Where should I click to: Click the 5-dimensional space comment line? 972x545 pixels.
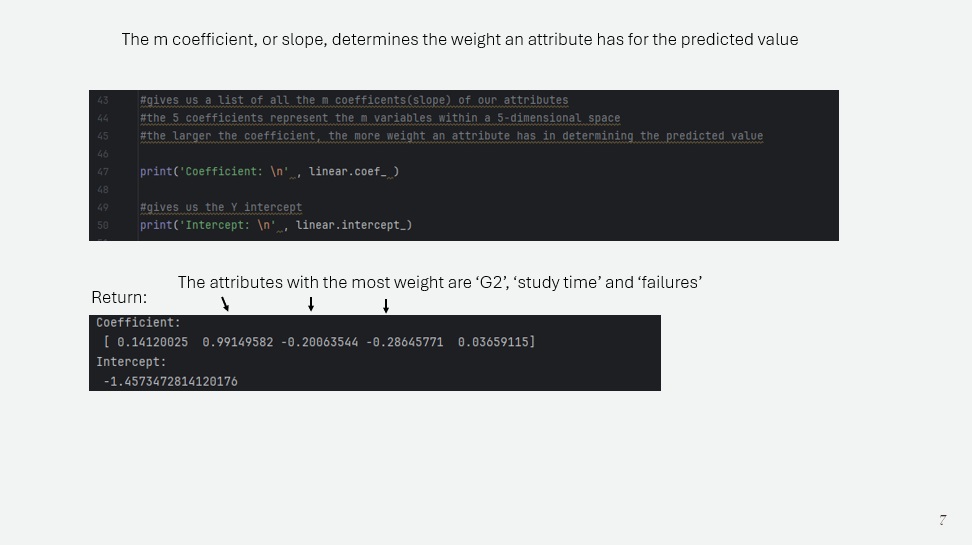[x=380, y=118]
